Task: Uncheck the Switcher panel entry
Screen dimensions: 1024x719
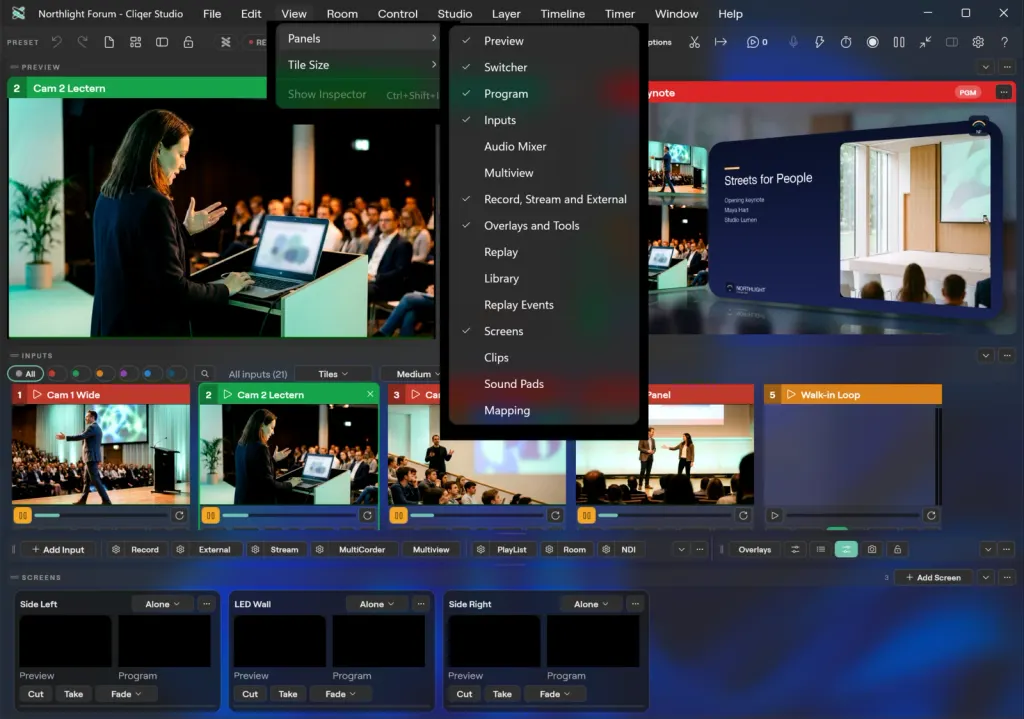Action: [x=543, y=67]
